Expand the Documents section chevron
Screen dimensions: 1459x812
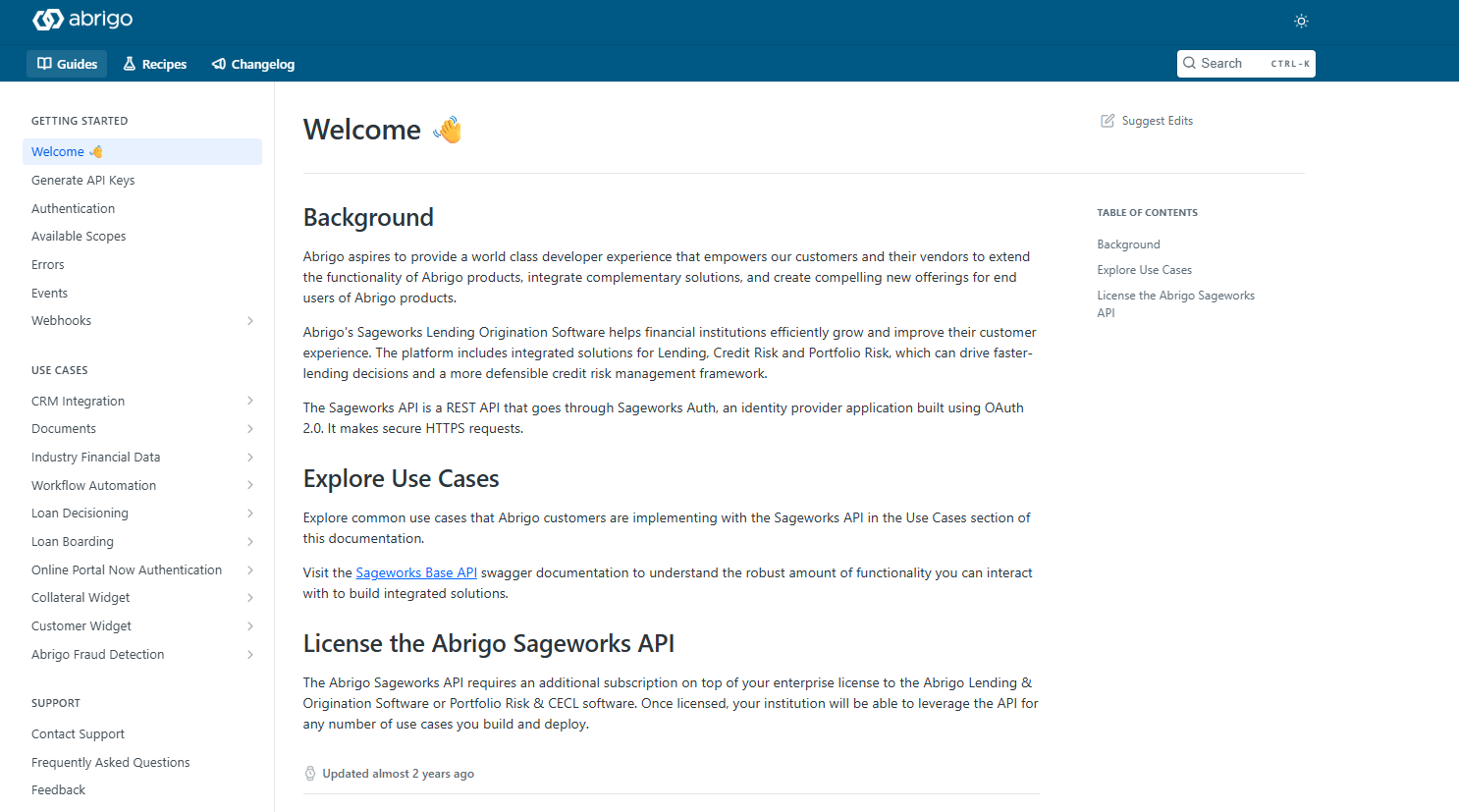tap(250, 429)
